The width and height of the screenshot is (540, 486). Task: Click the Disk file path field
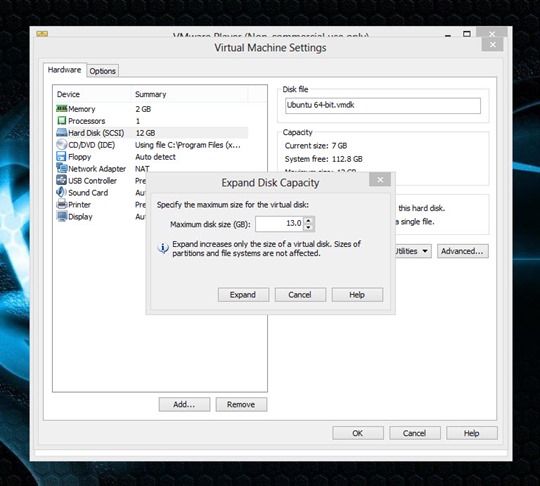point(383,105)
